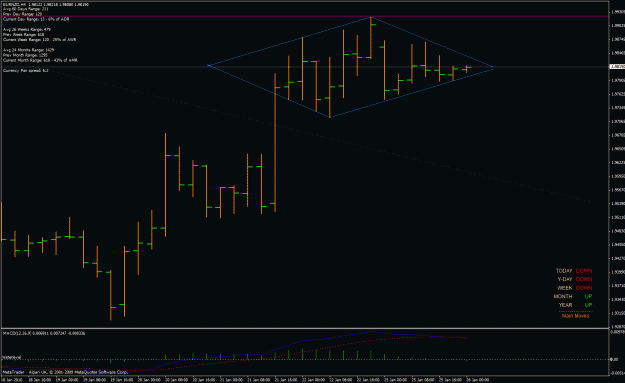Image resolution: width=625 pixels, height=383 pixels.
Task: Click the Current Day Range text line
Action: [x=36, y=19]
